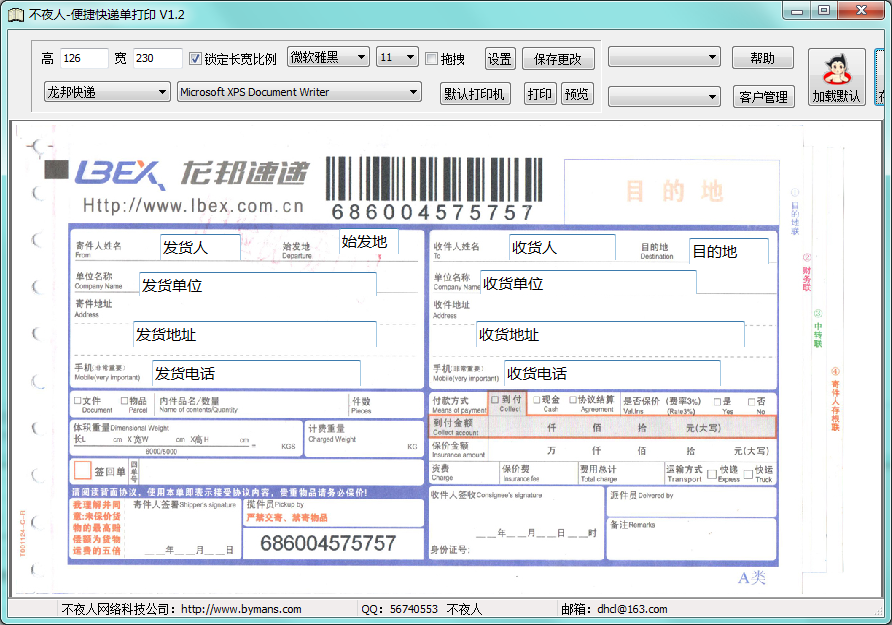Screen dimensions: 892x625
Task: Click the 加载默认 Astro Boy icon button
Action: (x=836, y=76)
